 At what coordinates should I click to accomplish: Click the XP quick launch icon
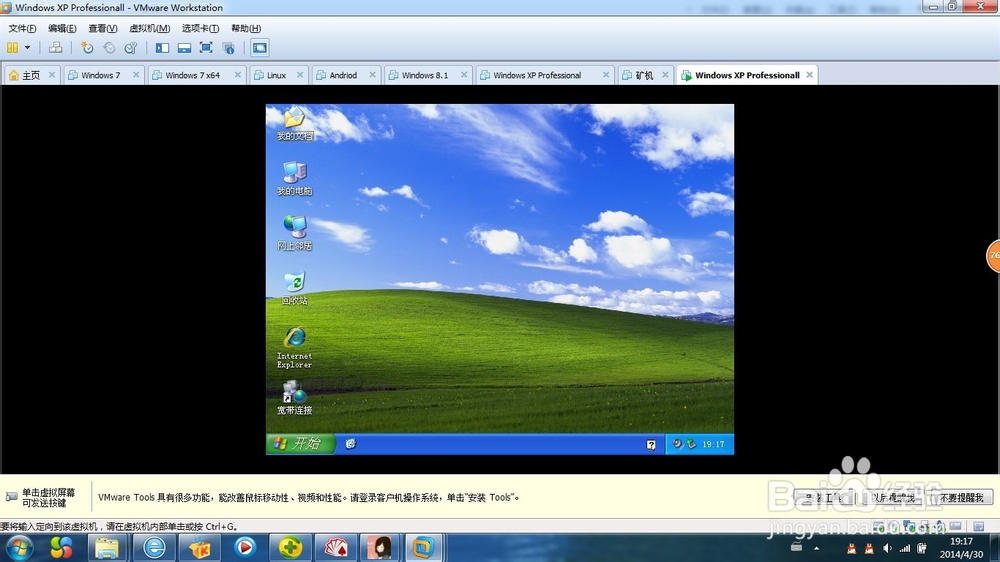(350, 444)
